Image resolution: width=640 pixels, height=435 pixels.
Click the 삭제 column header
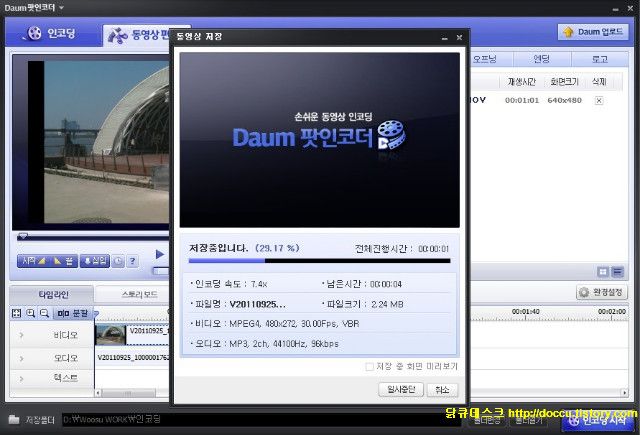tap(599, 82)
